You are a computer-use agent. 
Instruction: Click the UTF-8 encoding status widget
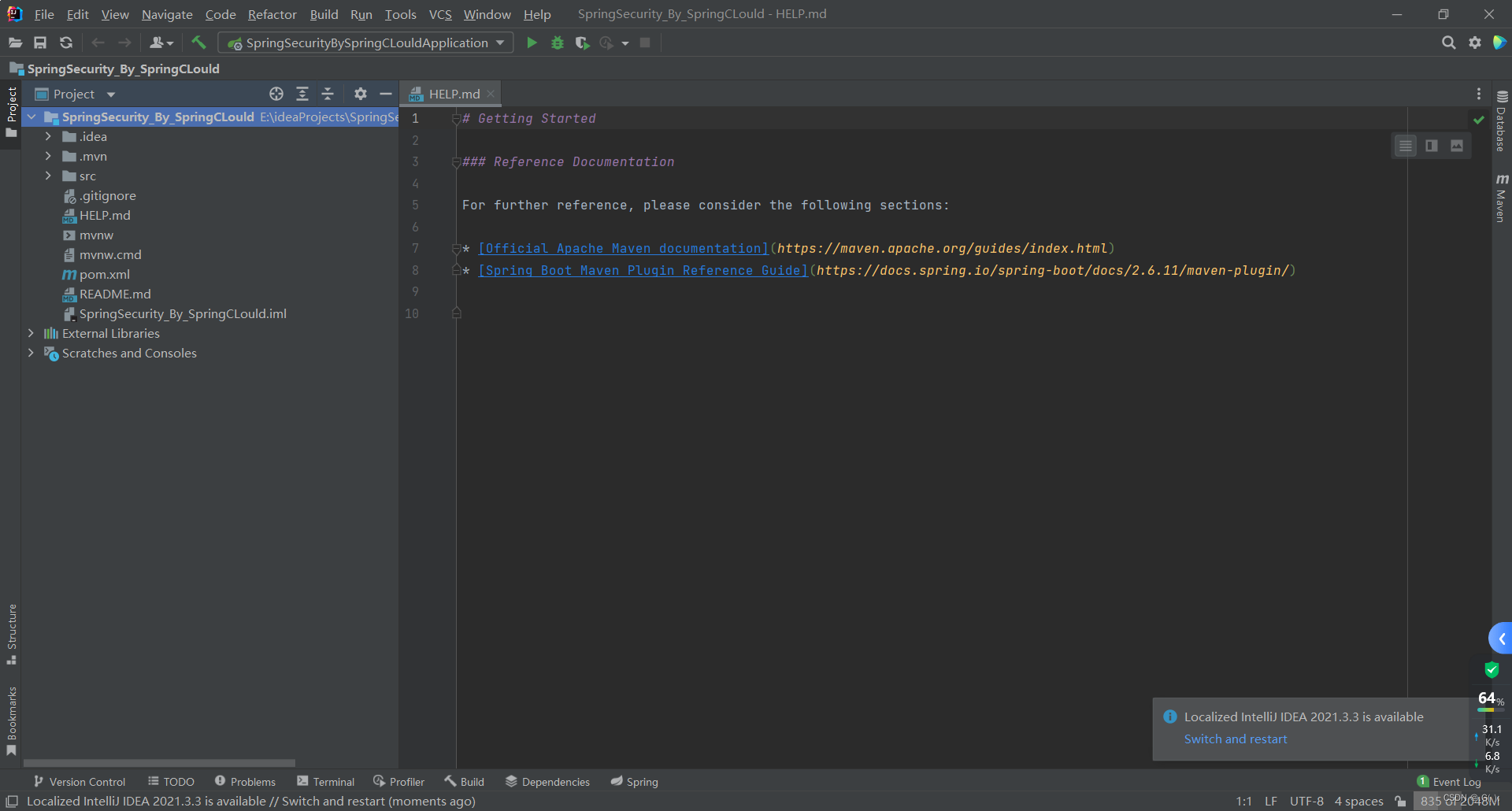tap(1306, 801)
